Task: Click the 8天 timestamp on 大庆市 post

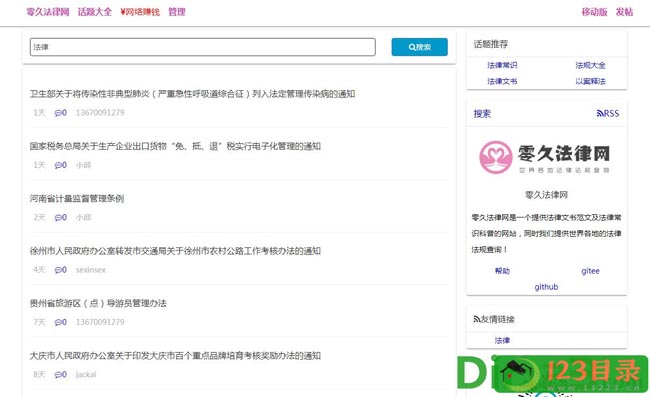Action: 39,374
